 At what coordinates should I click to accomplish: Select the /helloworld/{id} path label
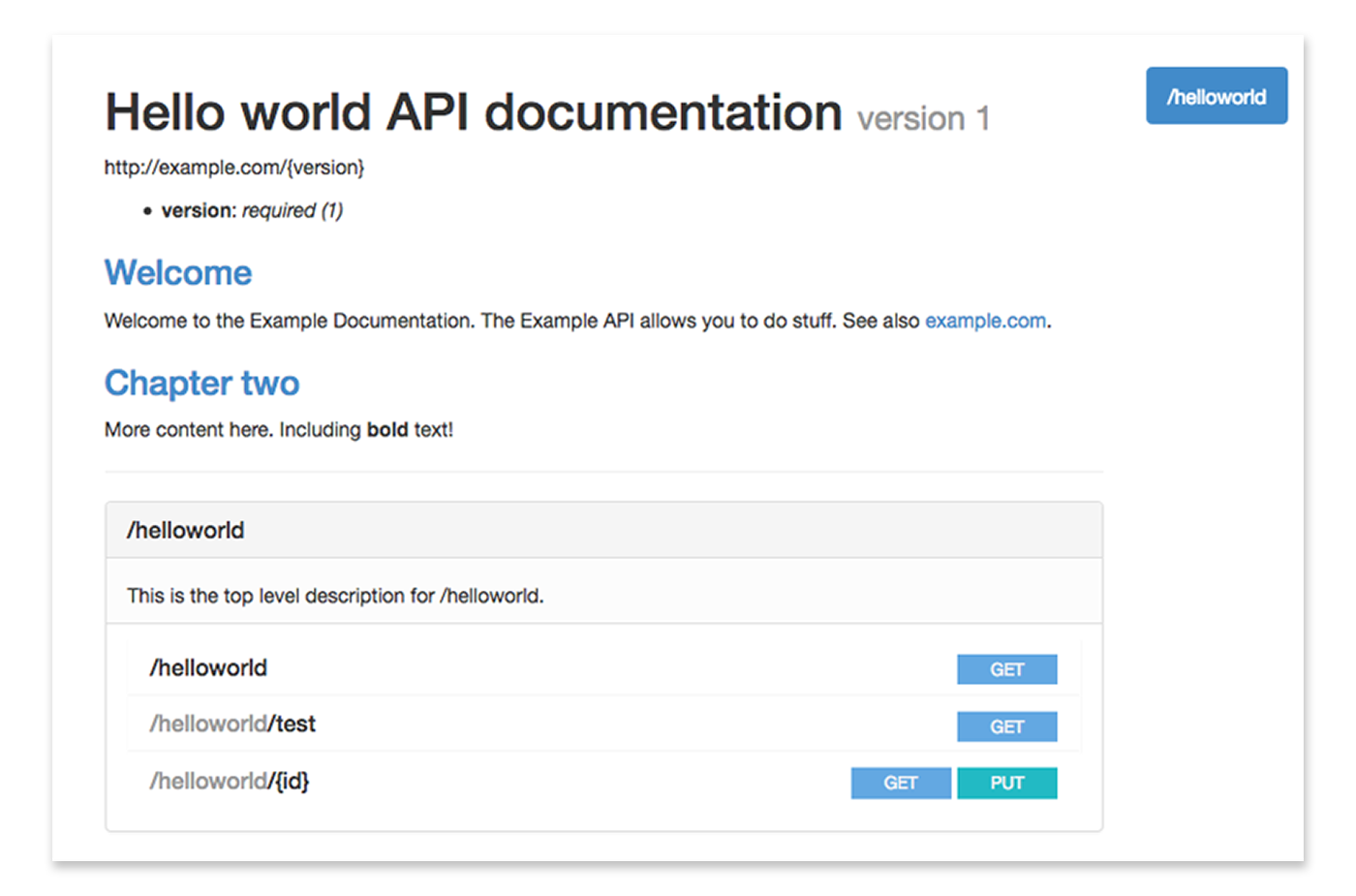[229, 781]
